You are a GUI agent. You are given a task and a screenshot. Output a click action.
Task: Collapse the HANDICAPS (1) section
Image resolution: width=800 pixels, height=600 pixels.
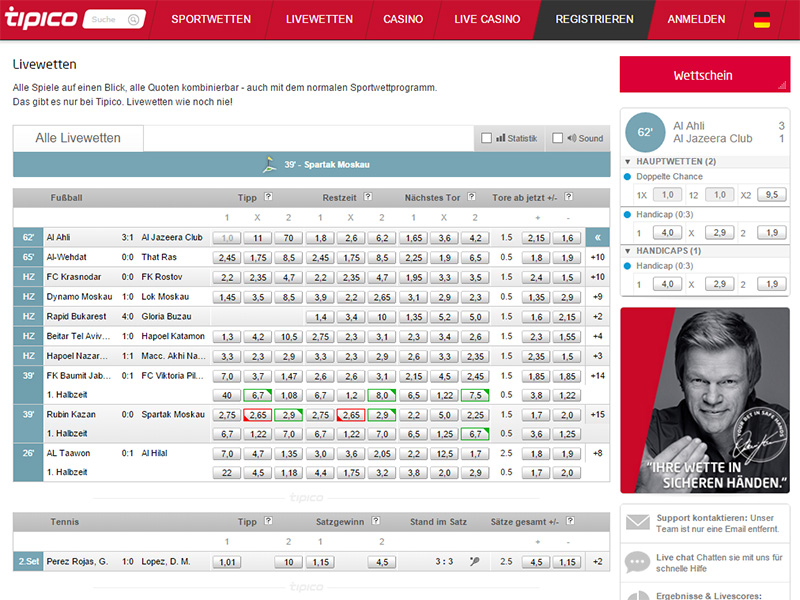point(628,251)
